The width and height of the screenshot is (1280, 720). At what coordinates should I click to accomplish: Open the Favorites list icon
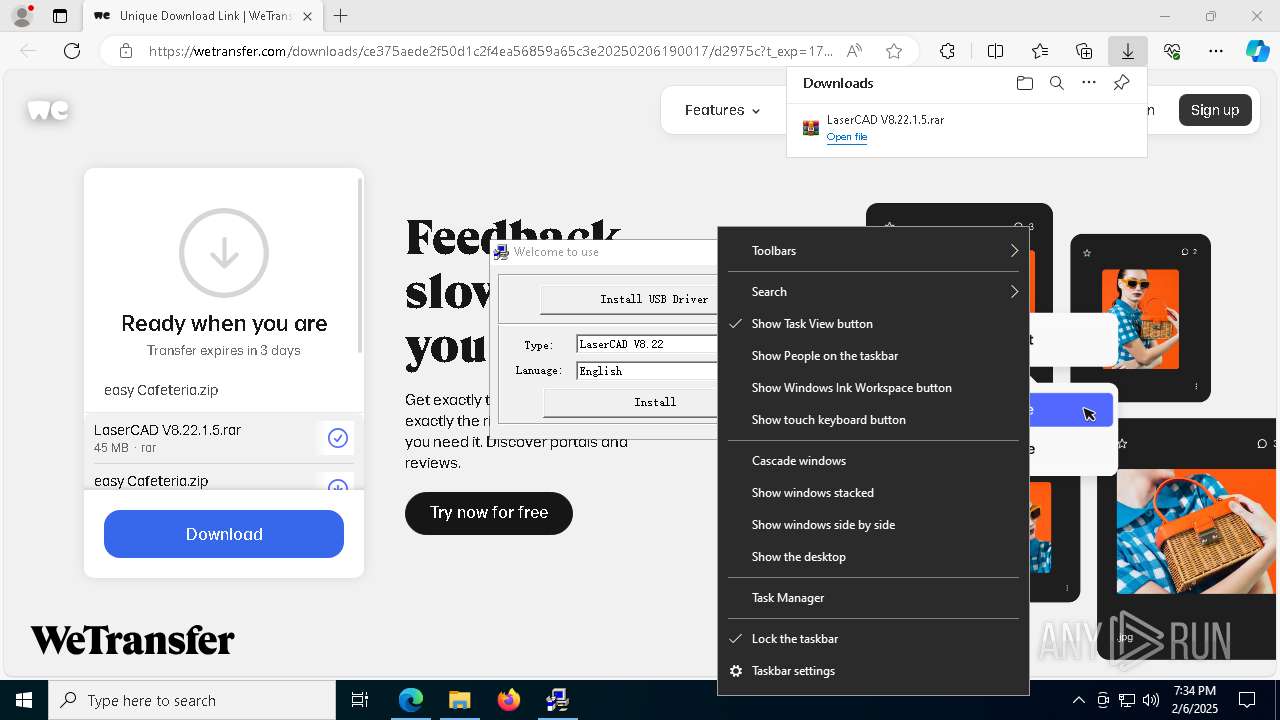1040,51
